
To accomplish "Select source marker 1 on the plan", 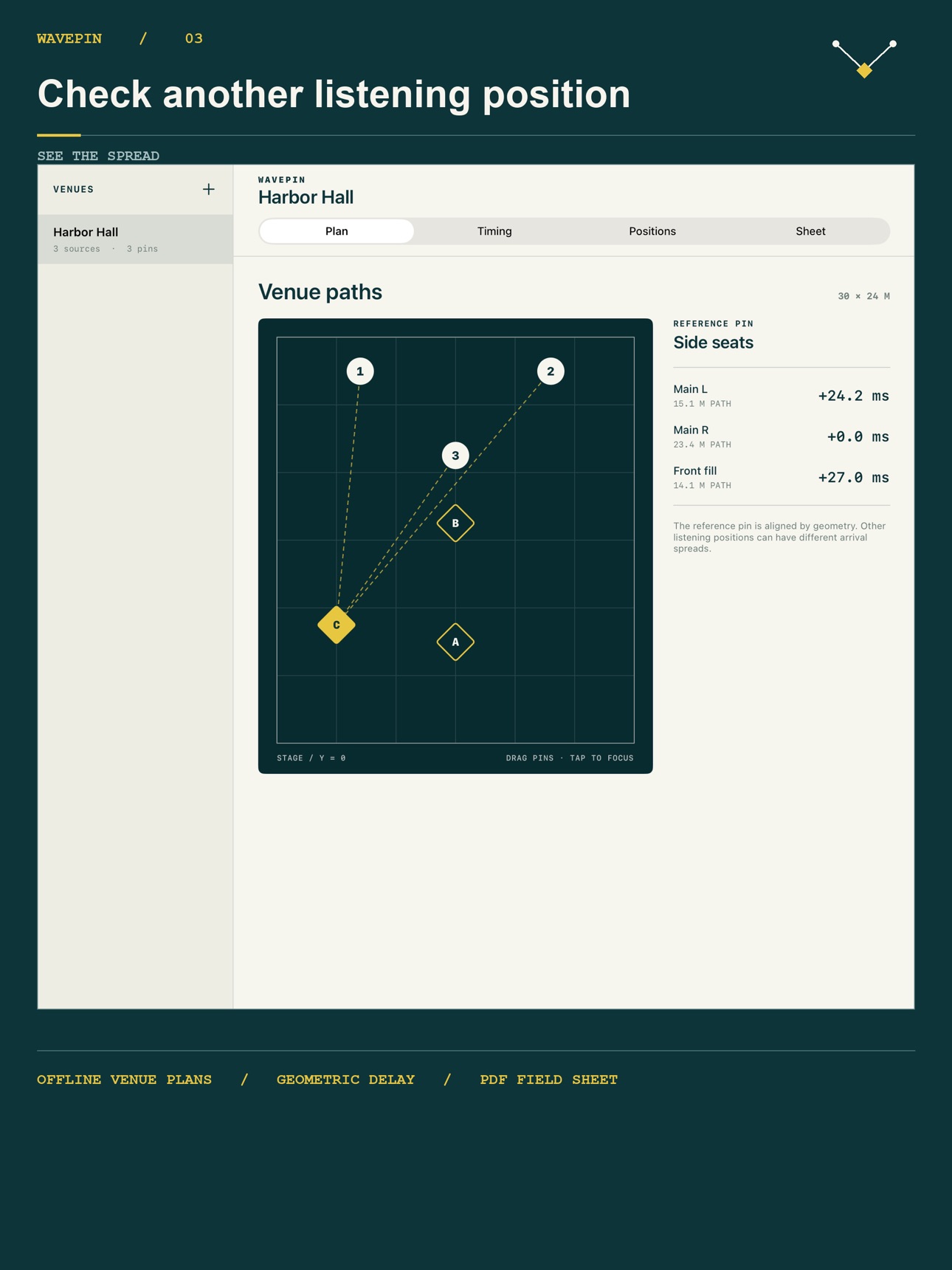I will pyautogui.click(x=360, y=371).
